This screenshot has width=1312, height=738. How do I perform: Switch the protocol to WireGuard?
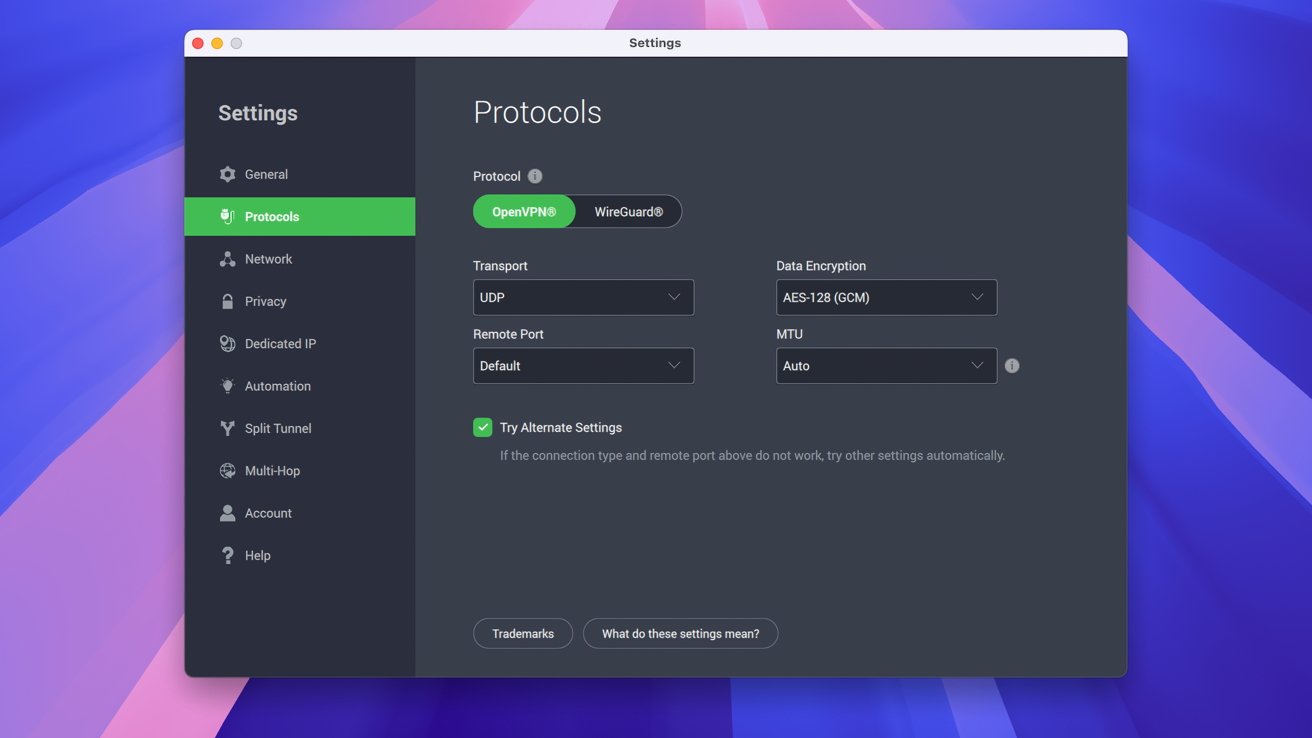(629, 212)
